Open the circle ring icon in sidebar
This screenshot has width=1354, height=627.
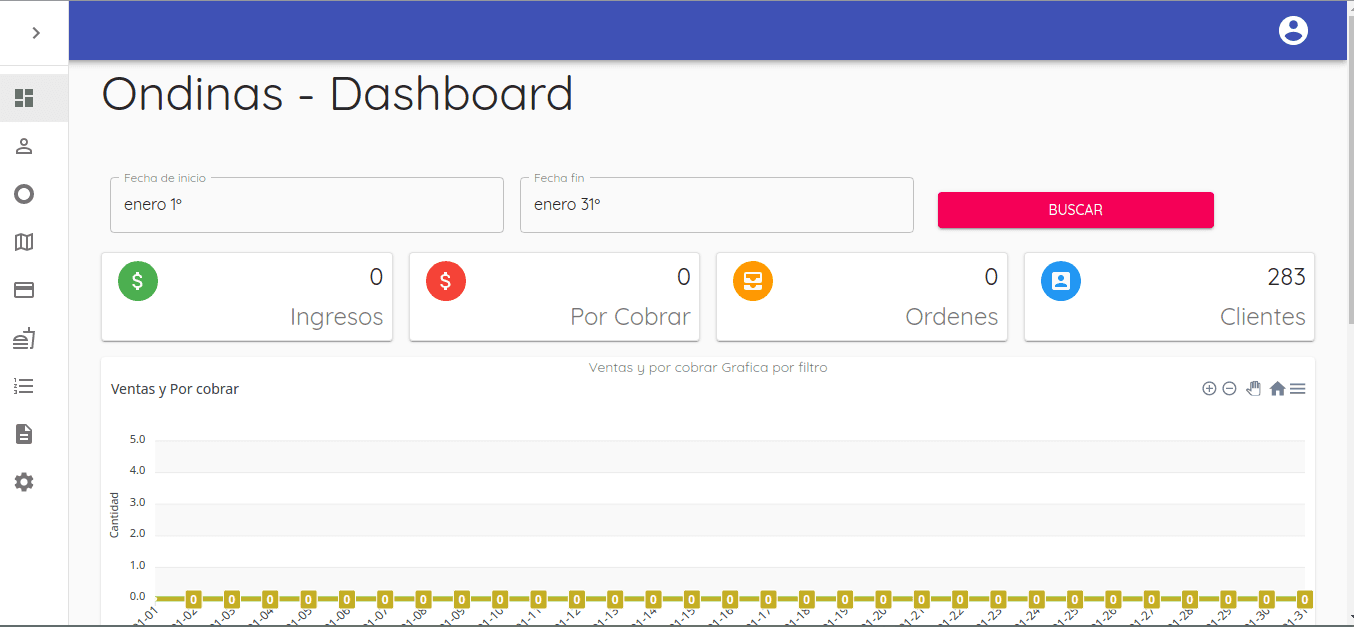click(x=24, y=194)
